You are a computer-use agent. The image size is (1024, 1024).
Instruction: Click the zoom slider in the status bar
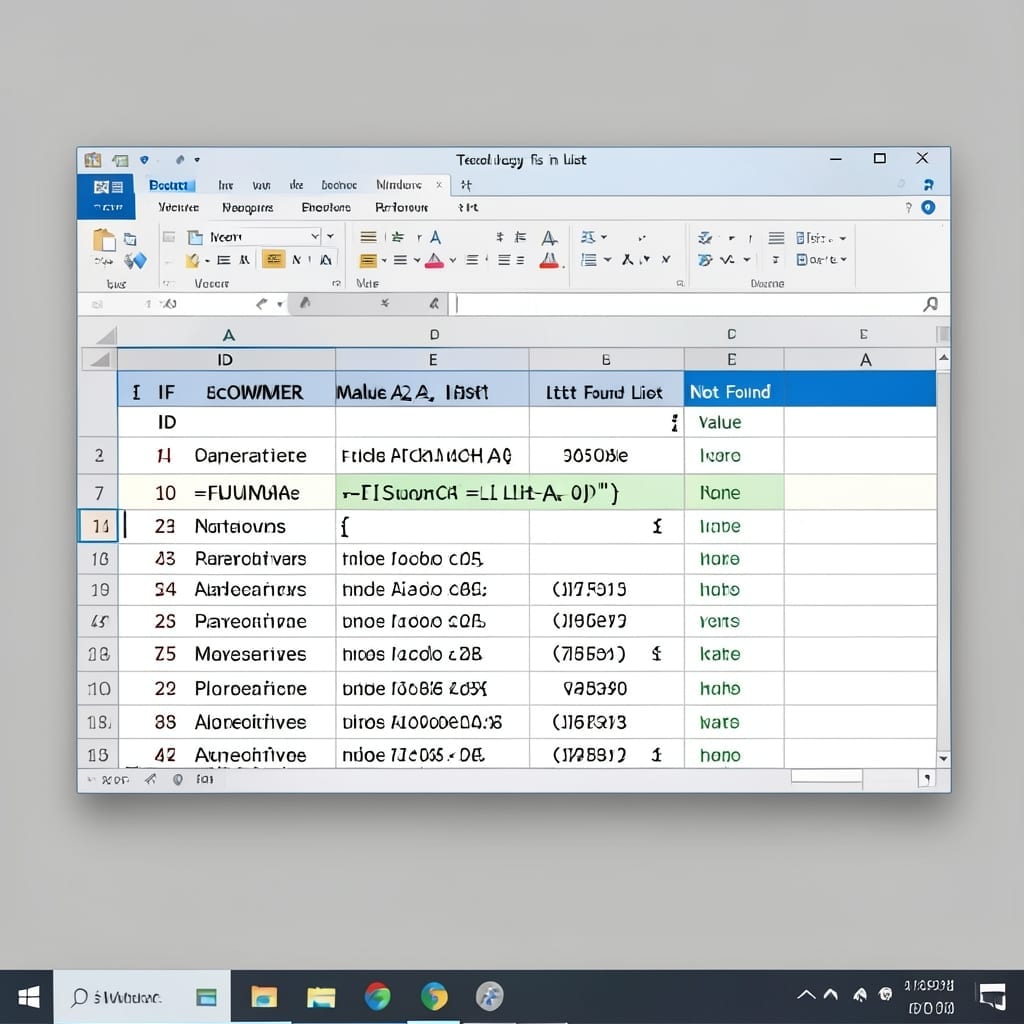pos(827,776)
